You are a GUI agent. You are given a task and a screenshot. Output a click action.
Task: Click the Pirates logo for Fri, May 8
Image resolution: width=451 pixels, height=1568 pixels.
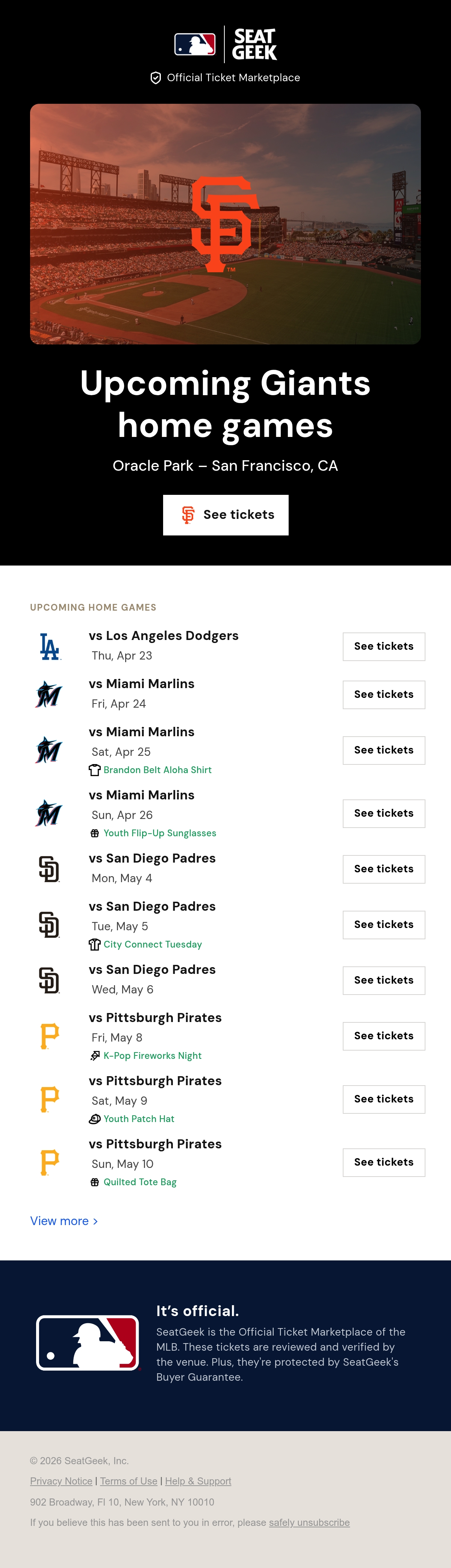(x=49, y=1036)
